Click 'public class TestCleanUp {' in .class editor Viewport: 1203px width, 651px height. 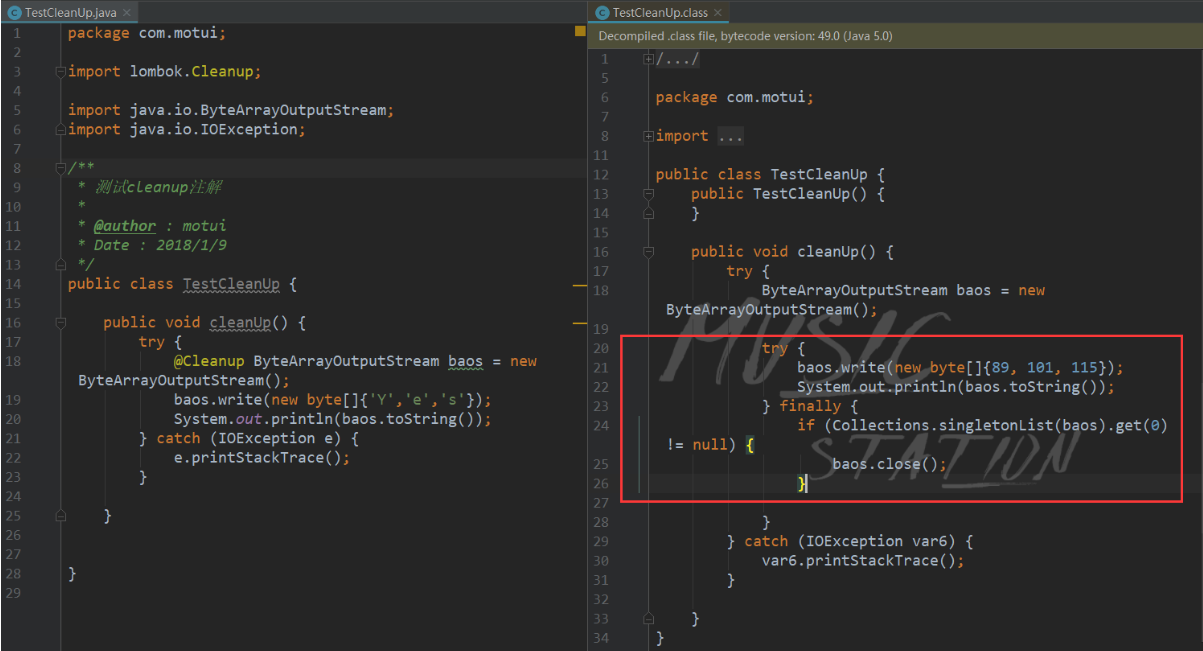[770, 175]
